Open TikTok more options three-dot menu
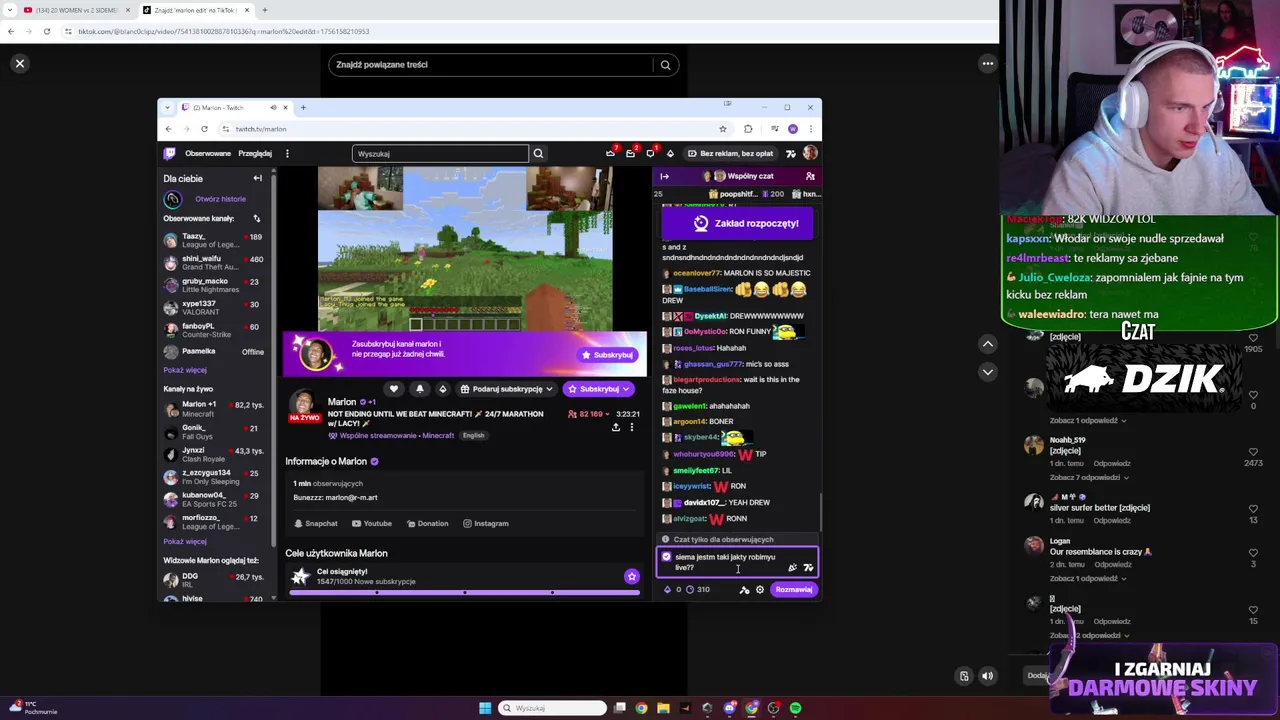 coord(987,64)
